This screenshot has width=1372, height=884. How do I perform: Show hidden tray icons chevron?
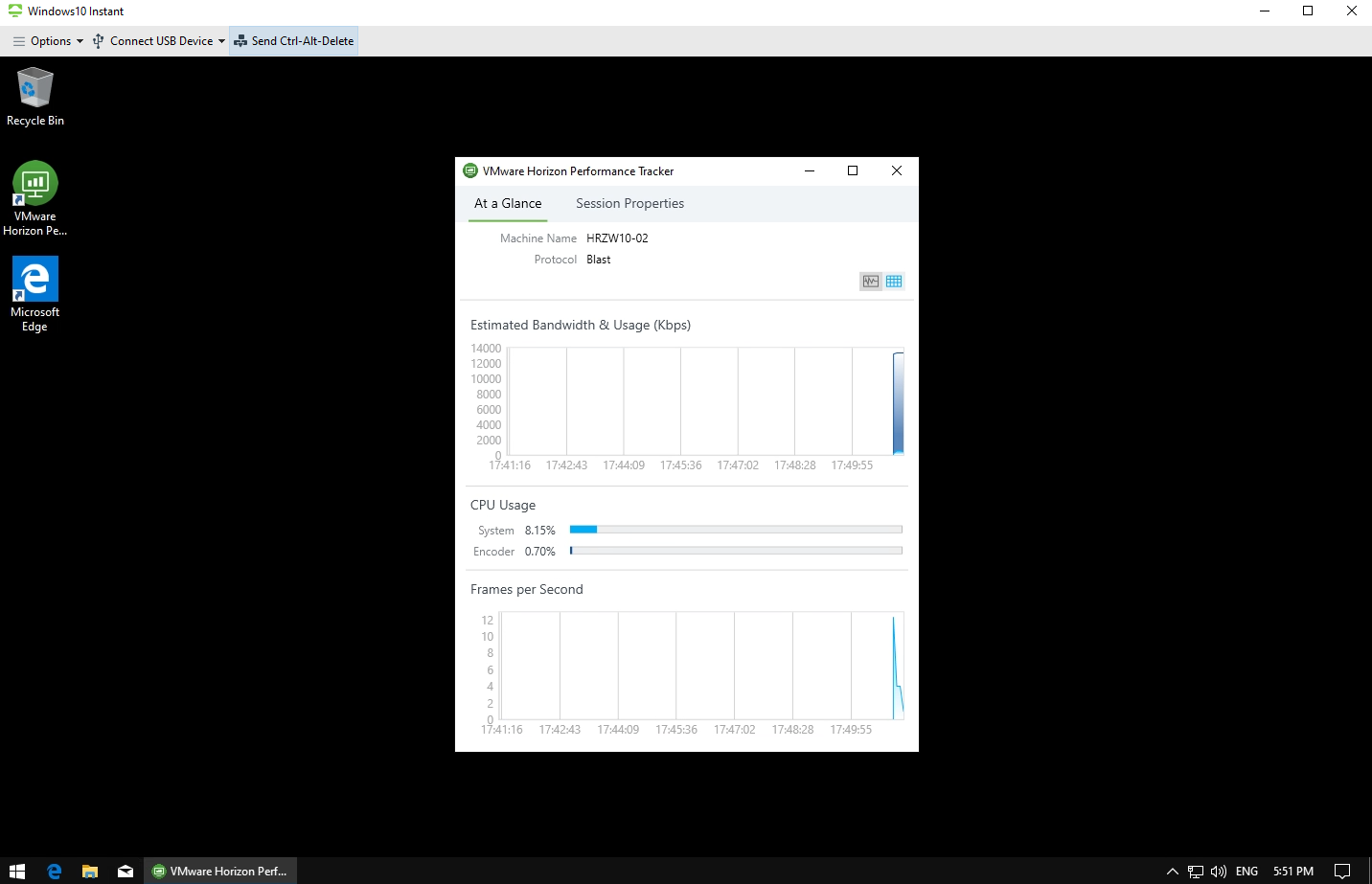click(1172, 872)
